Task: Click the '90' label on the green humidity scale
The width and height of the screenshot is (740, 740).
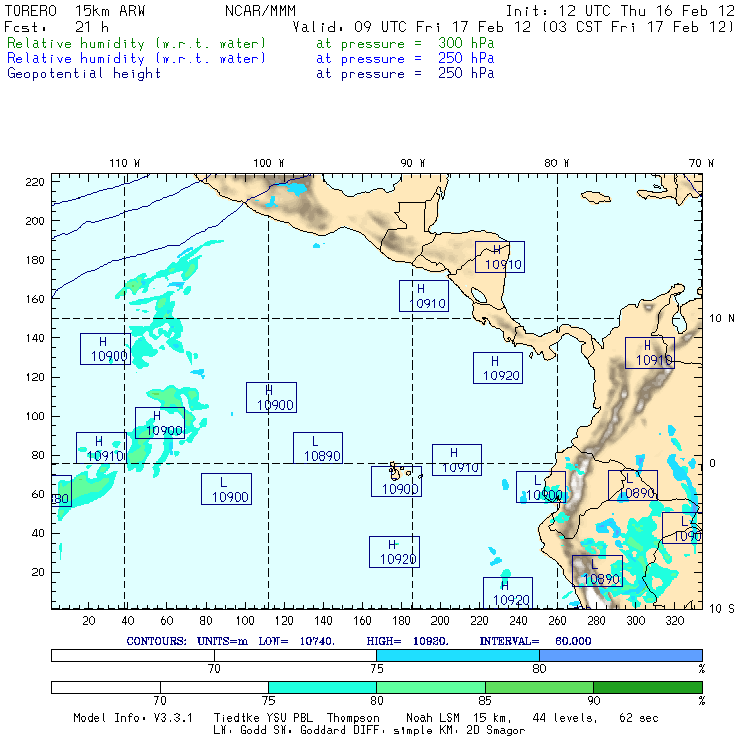Action: [593, 700]
